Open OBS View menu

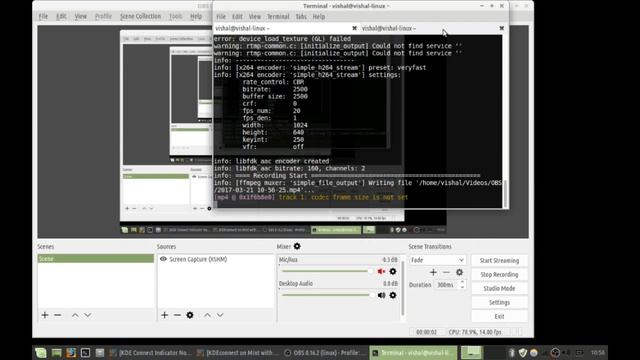80,16
